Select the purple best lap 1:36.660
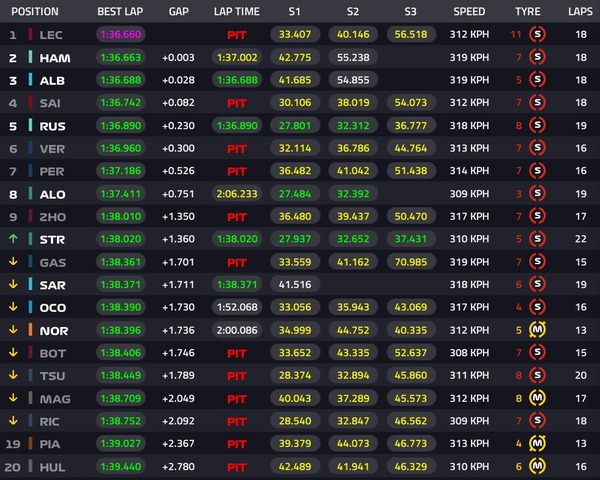Viewport: 600px width, 480px height. click(121, 34)
